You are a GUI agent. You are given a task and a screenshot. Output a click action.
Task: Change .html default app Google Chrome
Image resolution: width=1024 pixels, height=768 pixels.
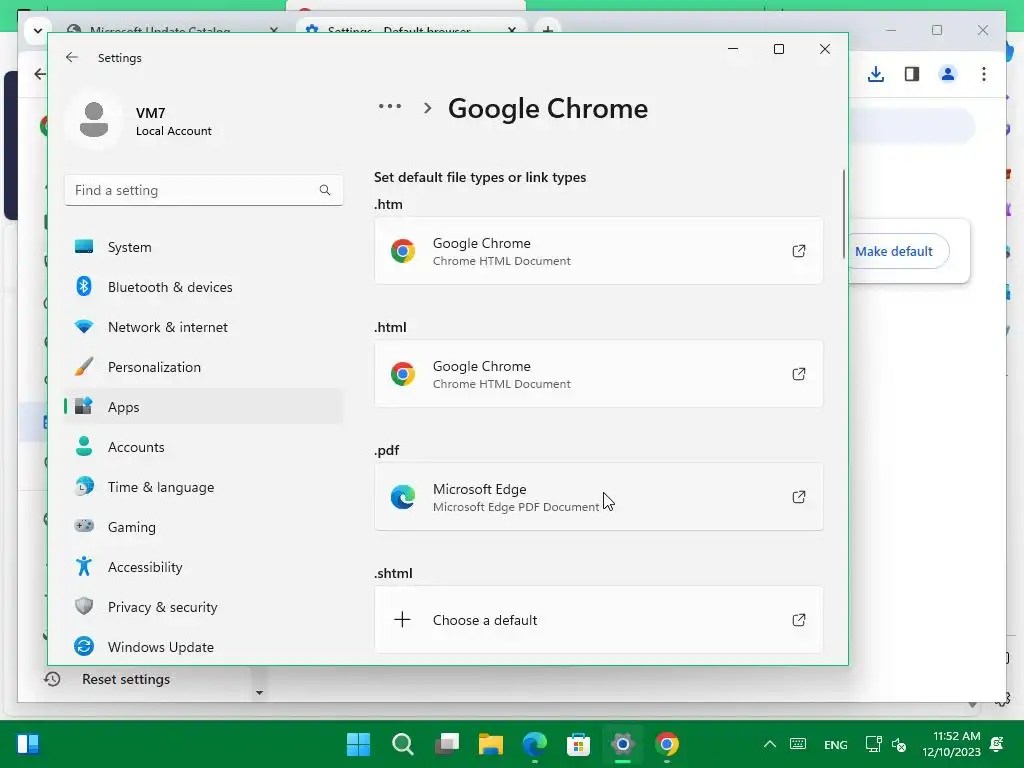coord(598,374)
